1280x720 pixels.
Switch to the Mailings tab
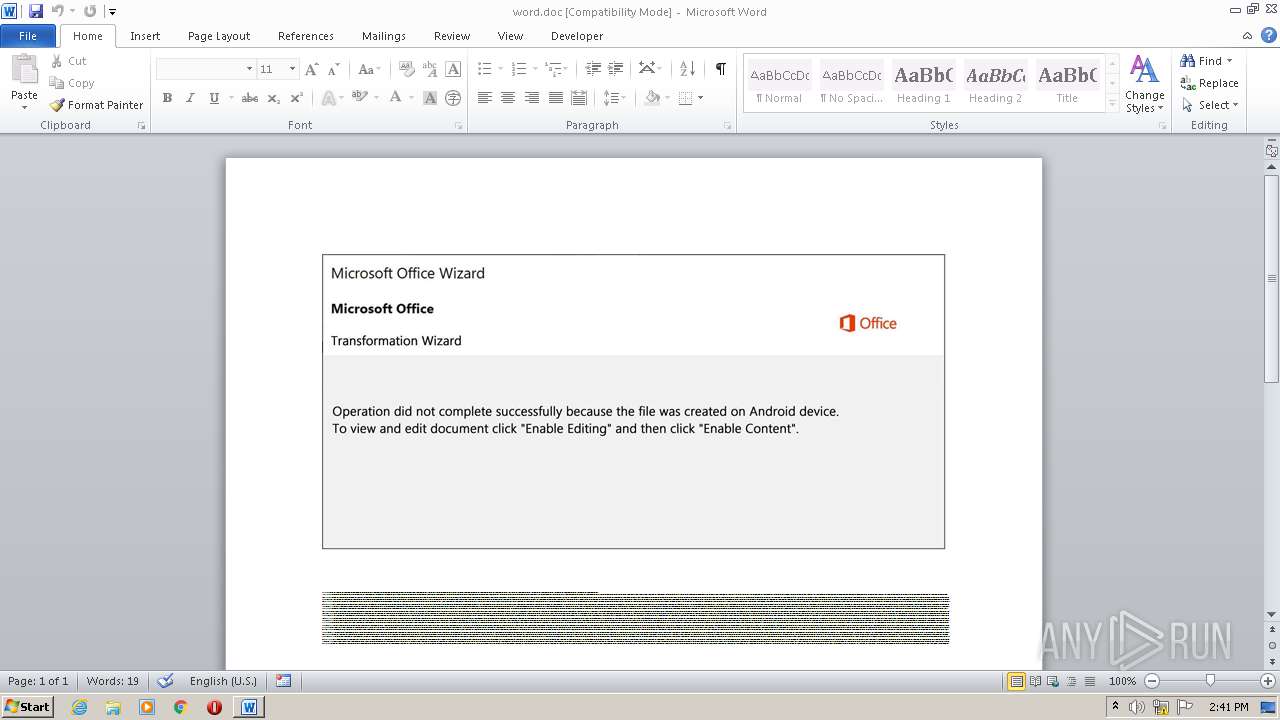[x=384, y=36]
